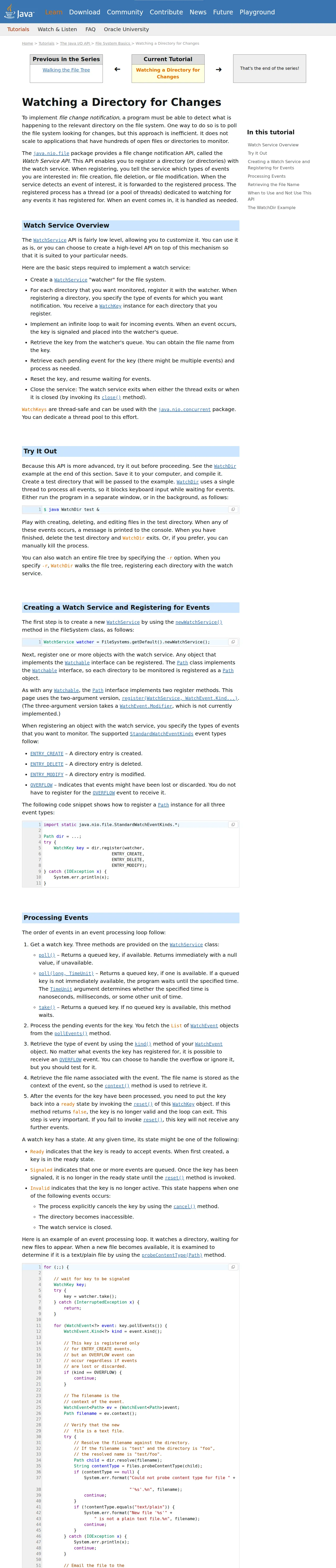Image resolution: width=336 pixels, height=1568 pixels.
Task: Open the probeContentType(Path) method link
Action: coord(172,1255)
